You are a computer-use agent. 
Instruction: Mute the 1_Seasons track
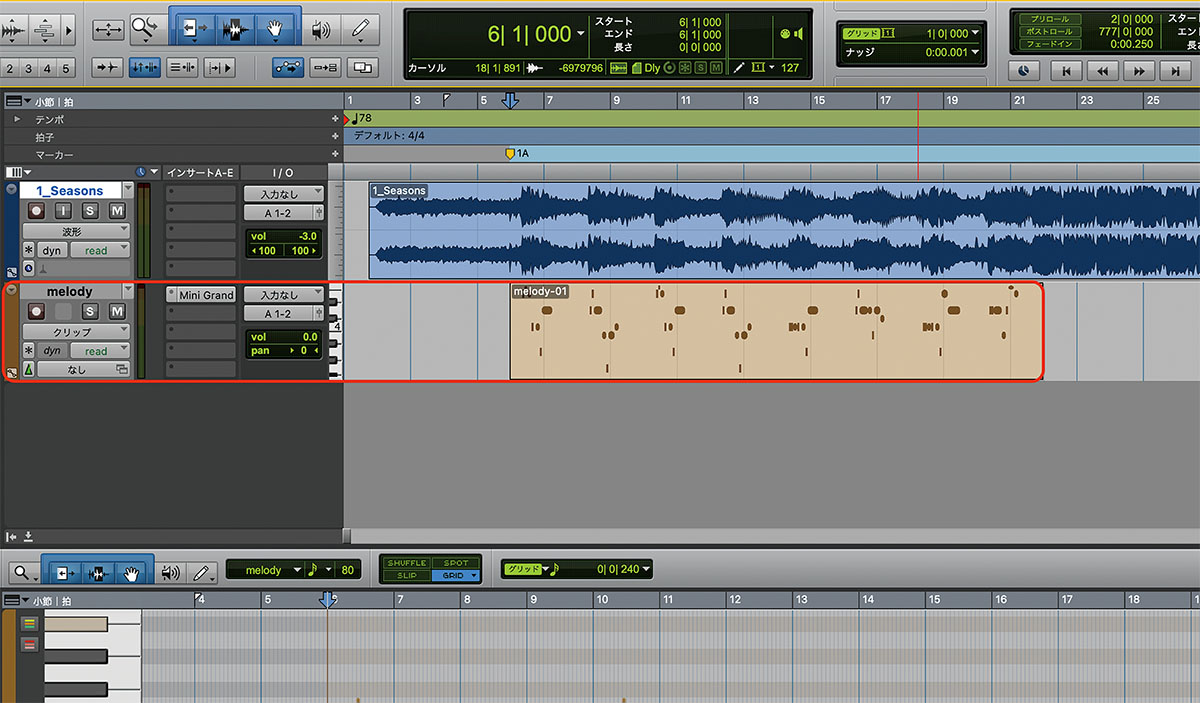pyautogui.click(x=117, y=211)
